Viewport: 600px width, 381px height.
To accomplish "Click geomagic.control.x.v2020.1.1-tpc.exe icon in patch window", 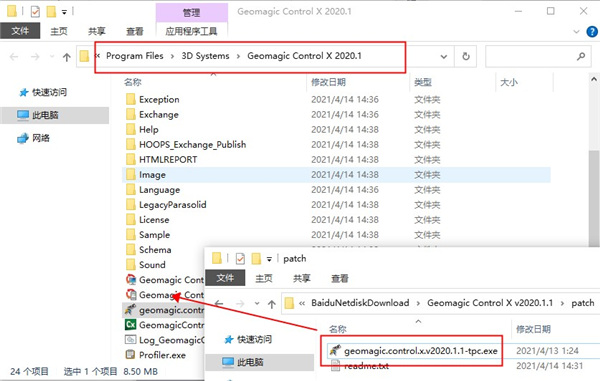I will pyautogui.click(x=335, y=350).
